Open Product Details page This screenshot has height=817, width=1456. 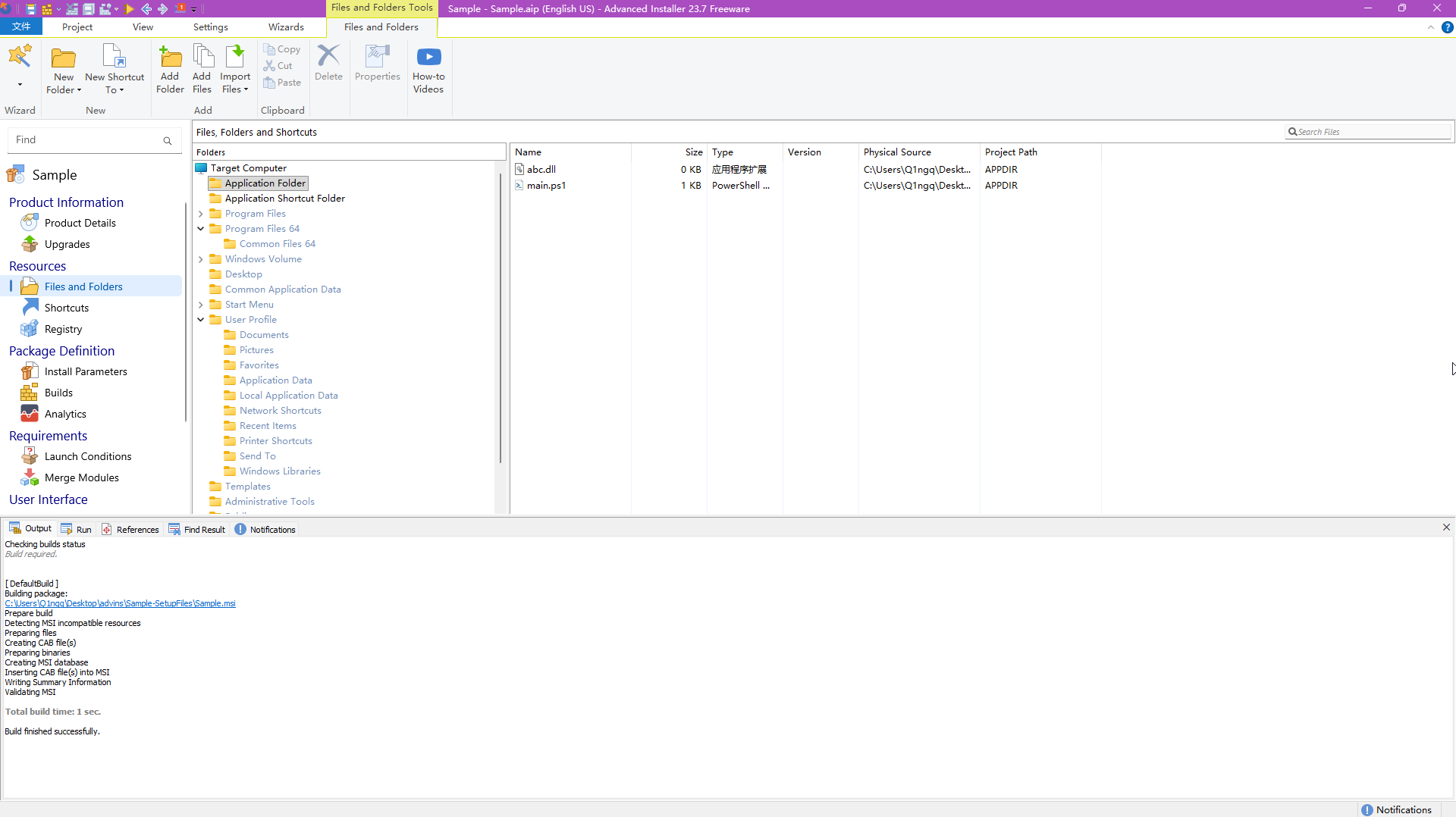[80, 223]
